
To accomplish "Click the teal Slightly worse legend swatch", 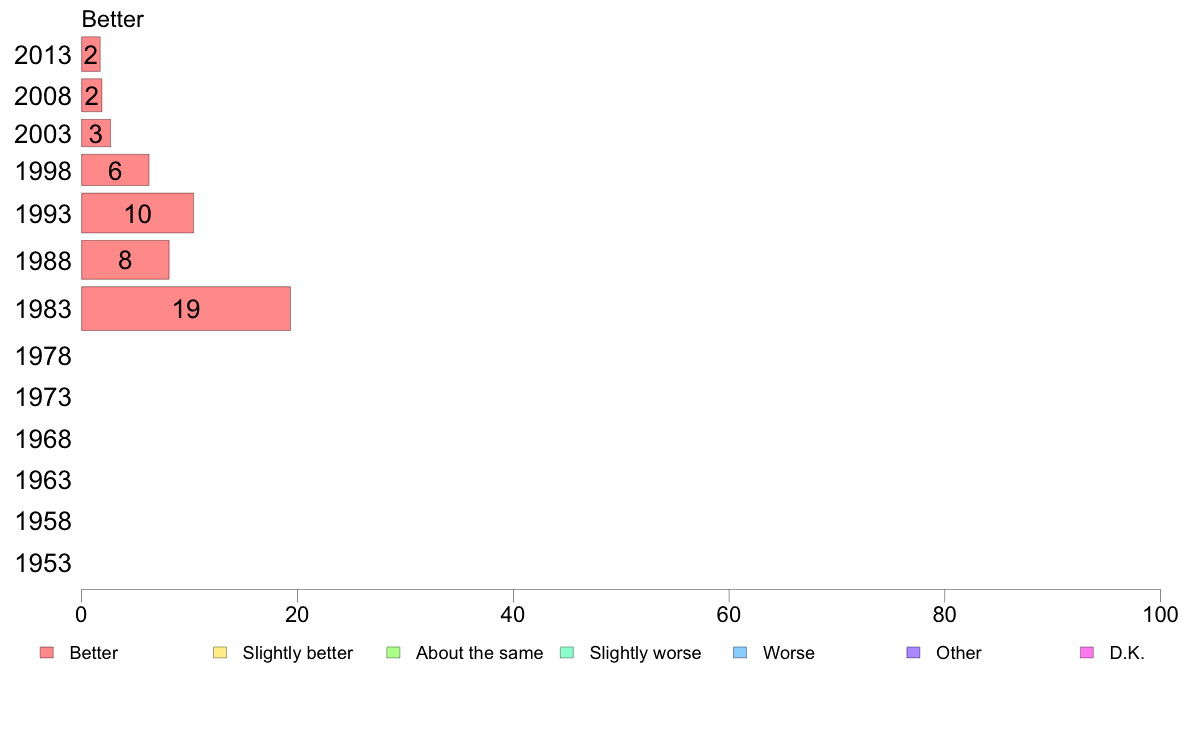I will [567, 653].
